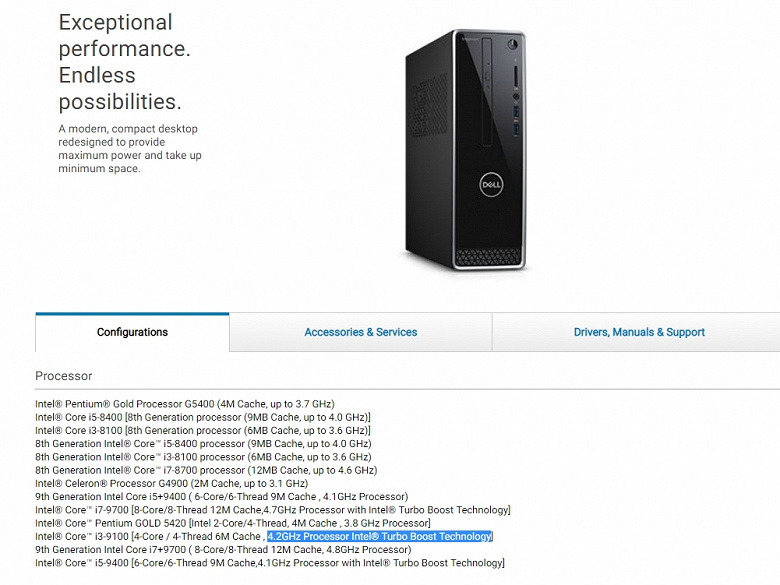Select the Core i7-9700 8-Core/8-Thread entry
This screenshot has height=585, width=780.
[x=272, y=510]
